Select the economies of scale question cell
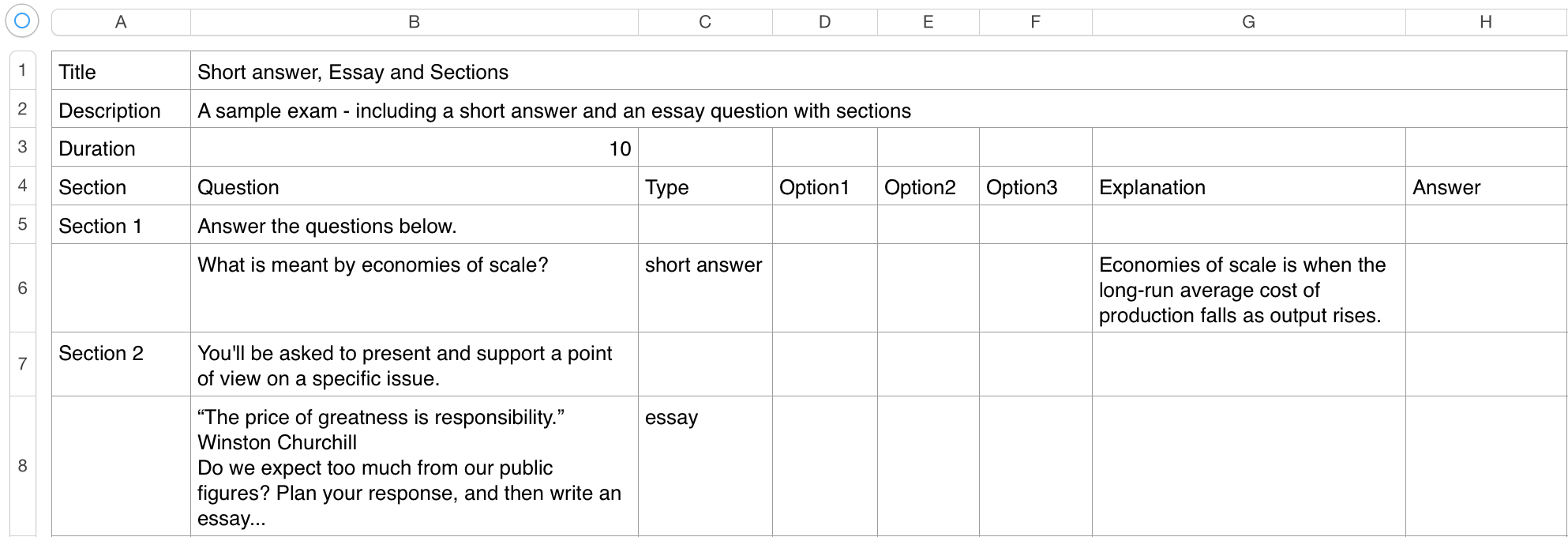1568x537 pixels. (x=373, y=265)
